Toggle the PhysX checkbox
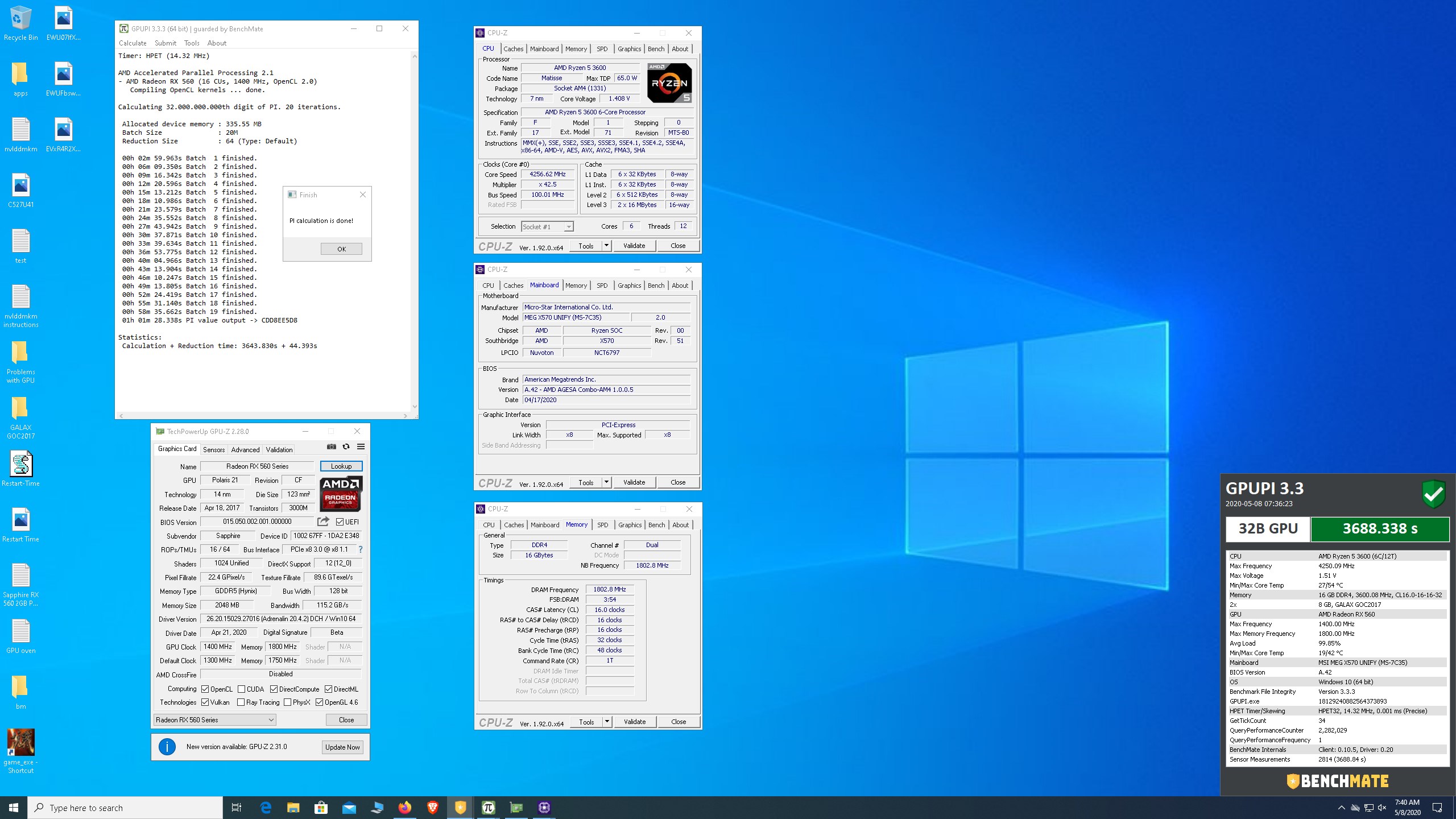Screen dimensions: 1456x819 [288, 702]
